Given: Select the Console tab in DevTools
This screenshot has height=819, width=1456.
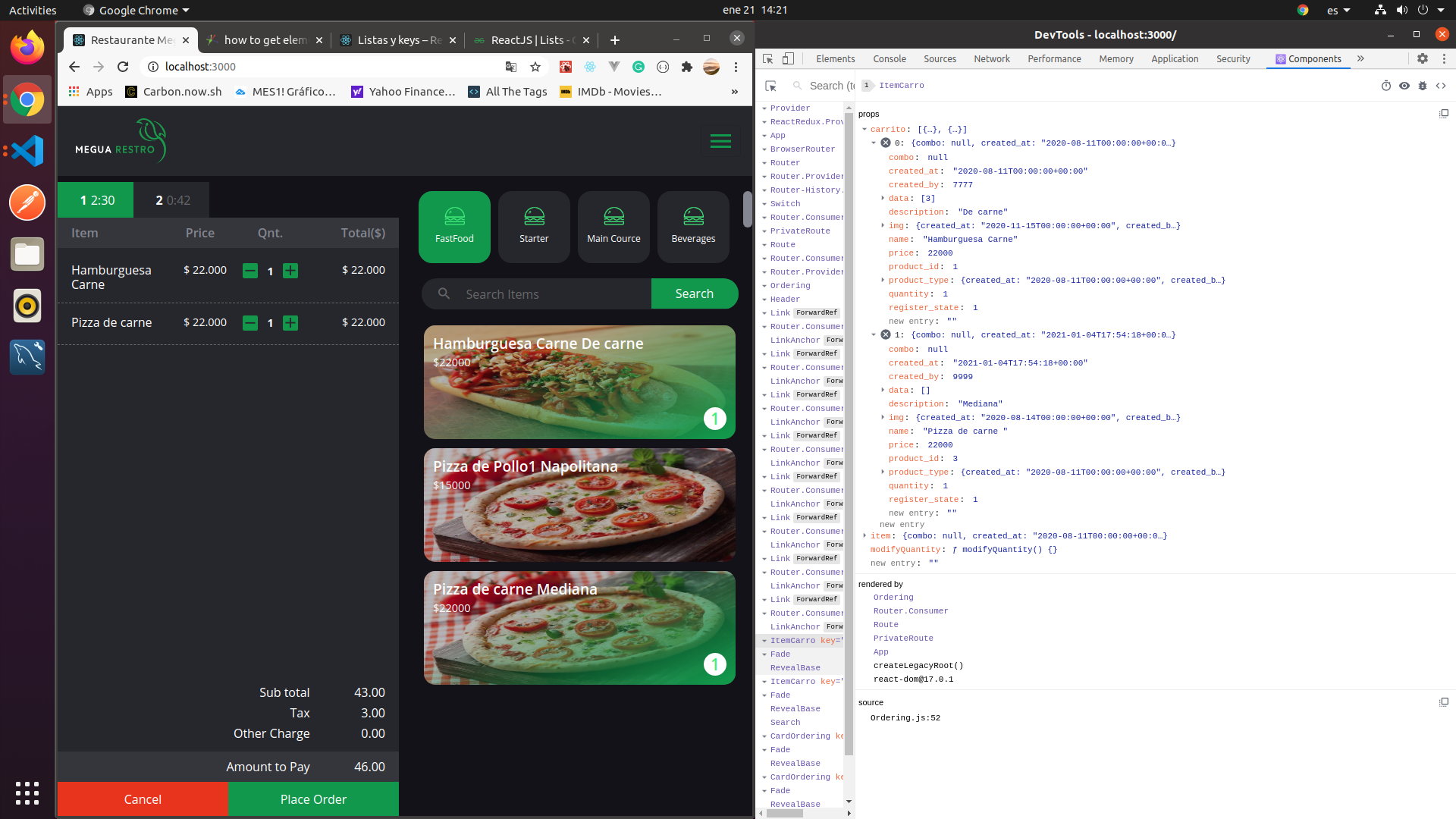Looking at the screenshot, I should [887, 58].
